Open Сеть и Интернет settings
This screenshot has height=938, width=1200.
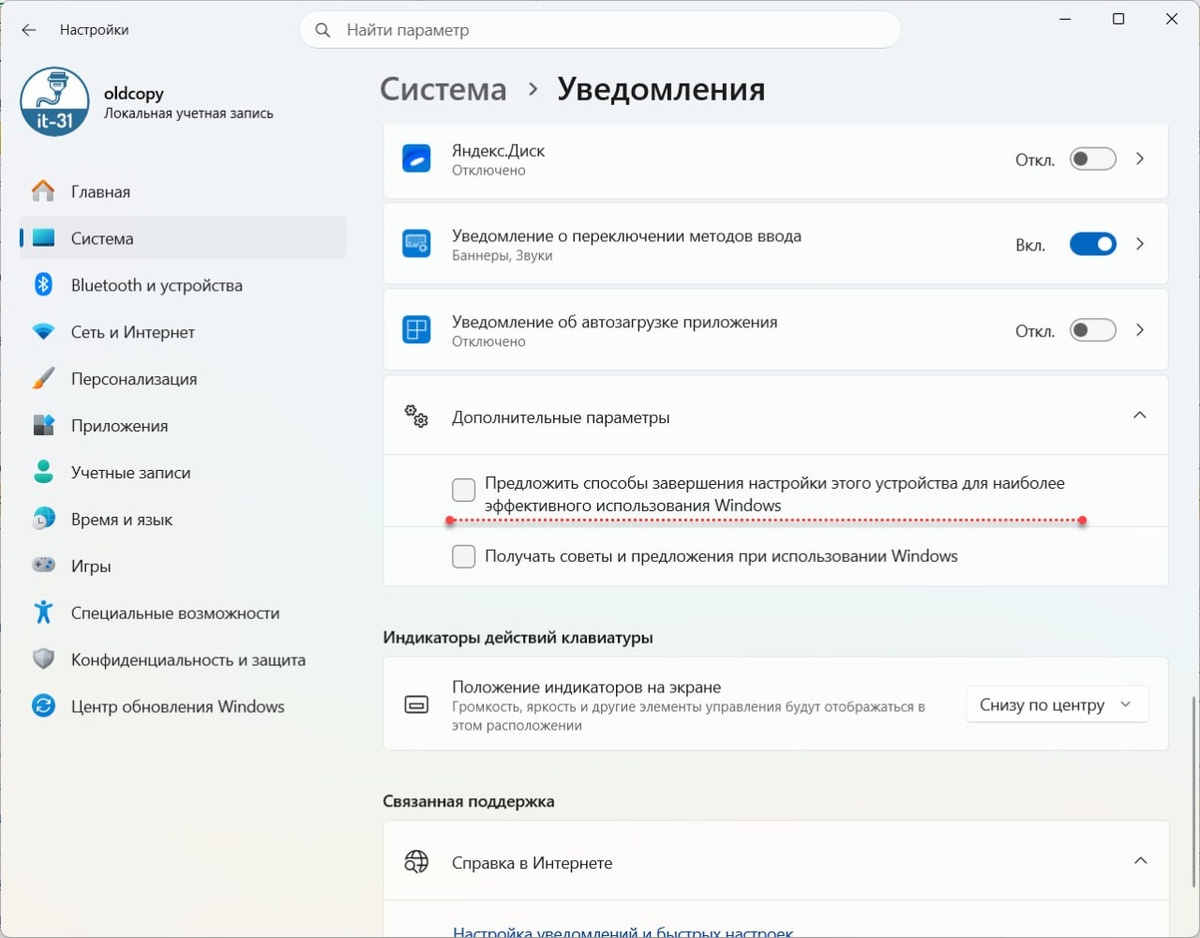183,332
